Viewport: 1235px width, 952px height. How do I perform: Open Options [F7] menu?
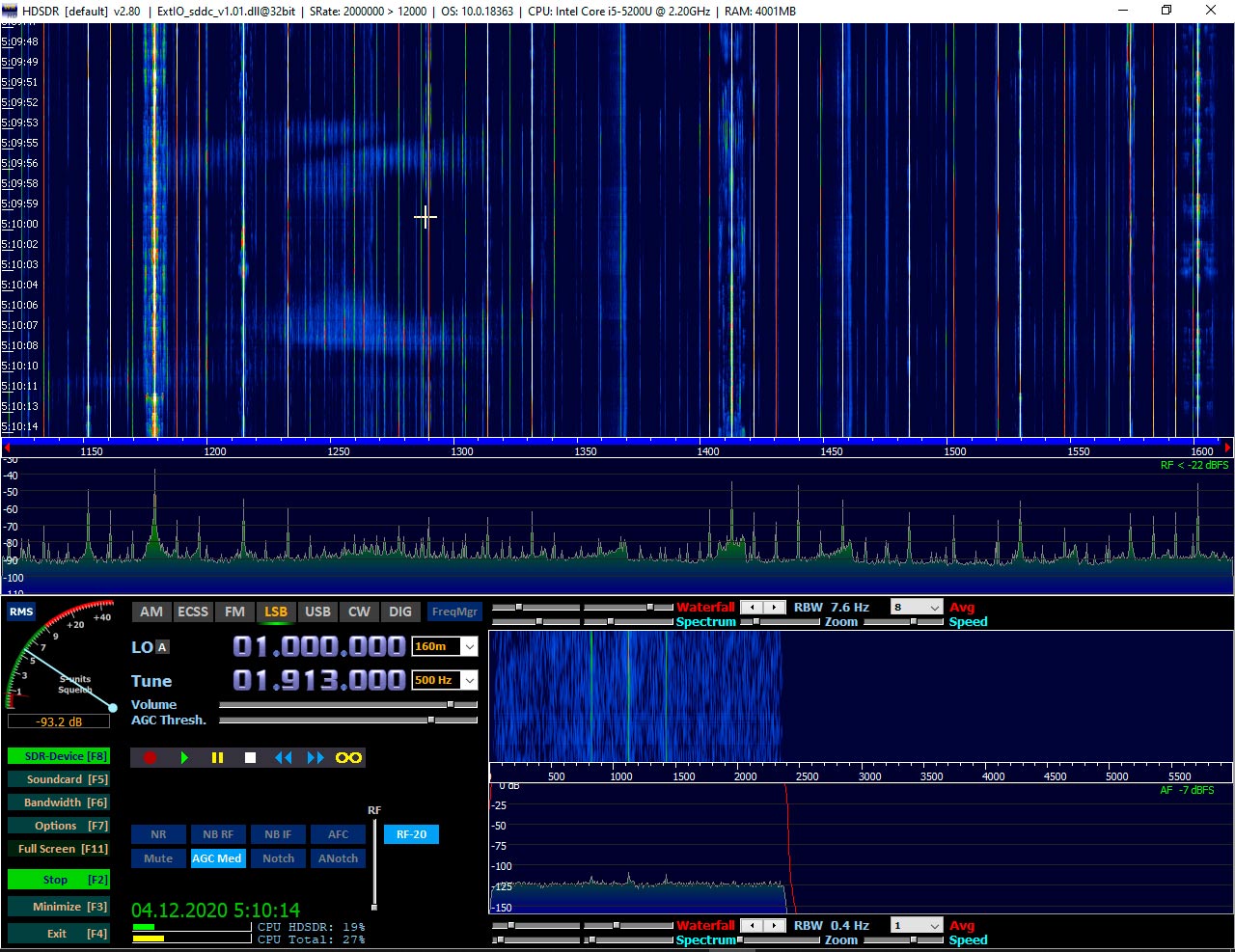point(58,826)
